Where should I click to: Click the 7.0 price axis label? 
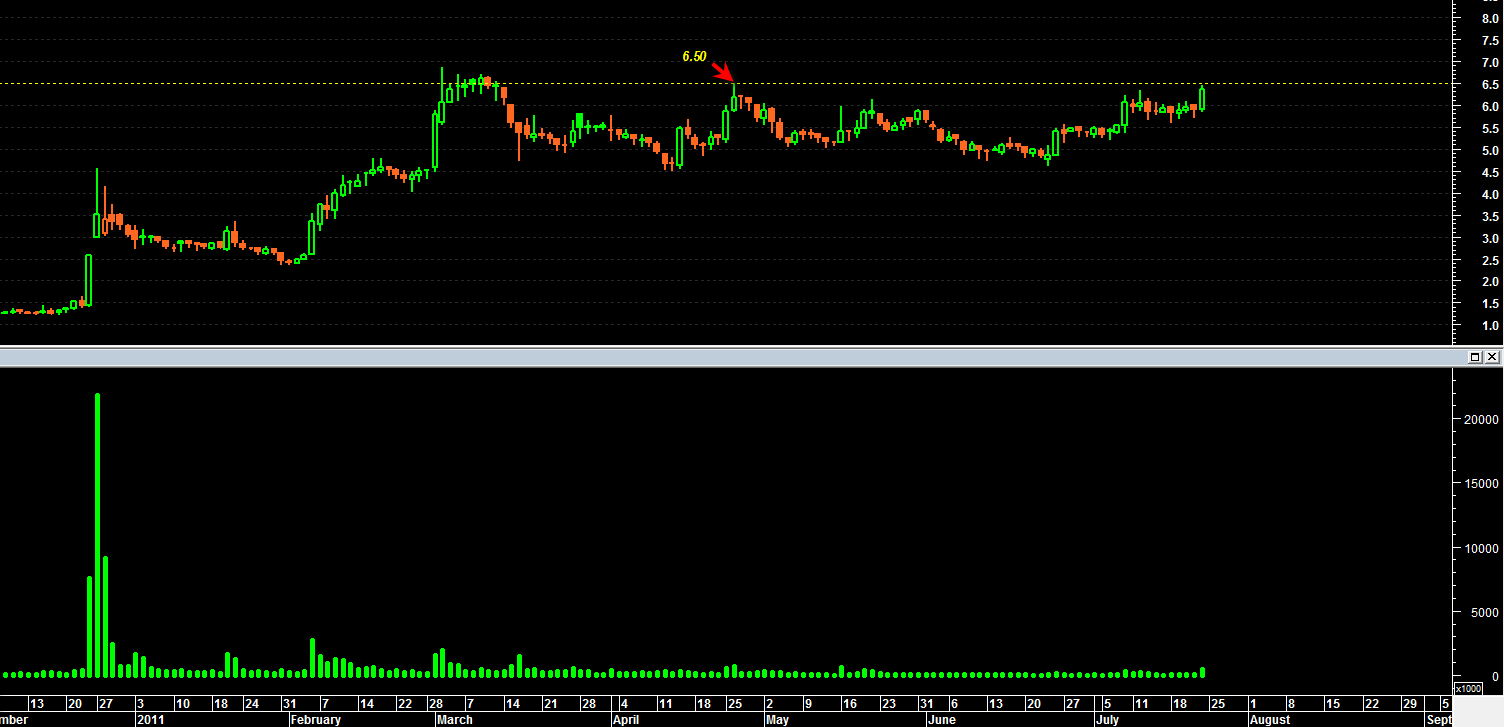(x=1490, y=62)
